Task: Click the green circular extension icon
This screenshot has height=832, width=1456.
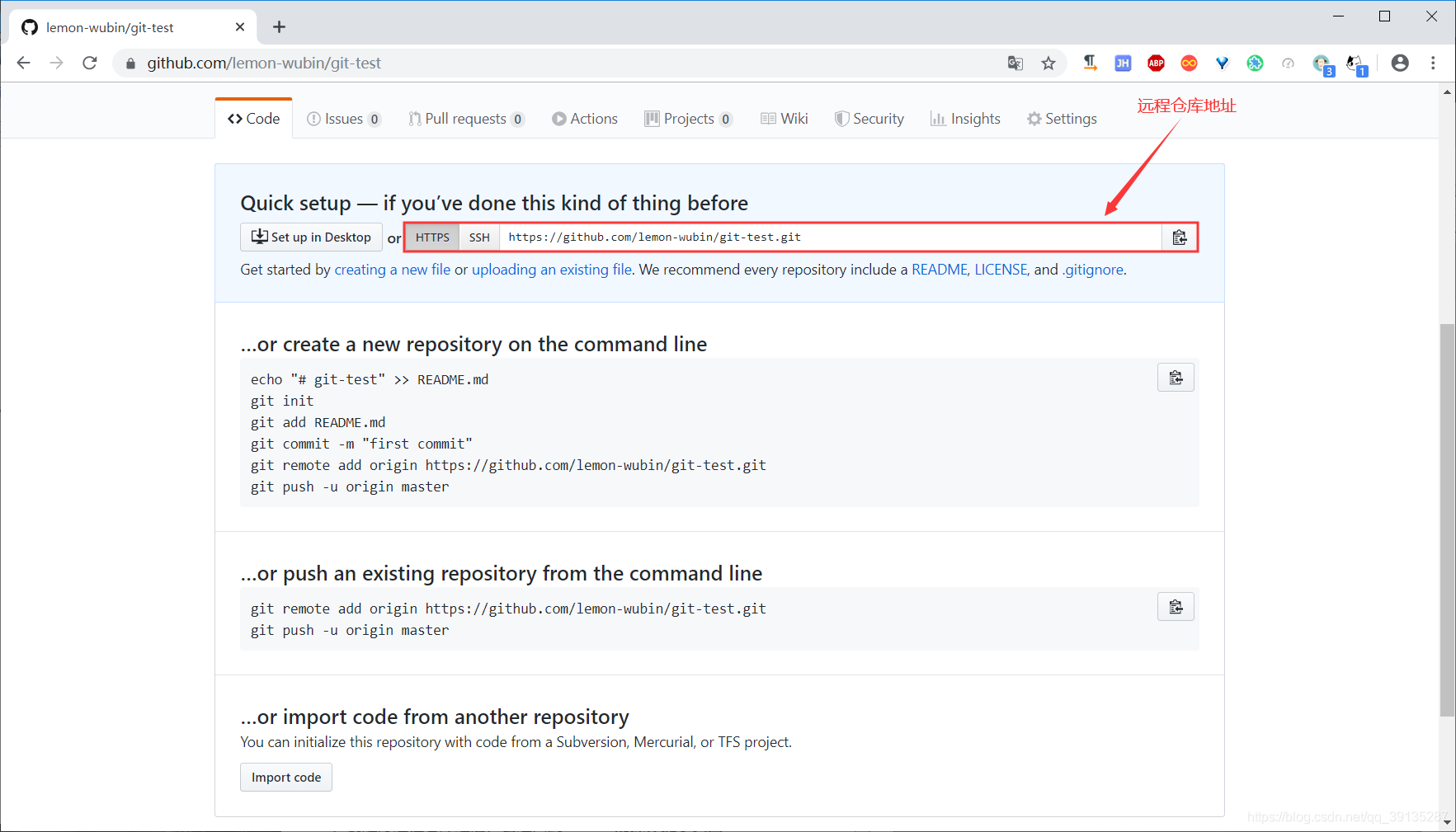Action: 1255,63
